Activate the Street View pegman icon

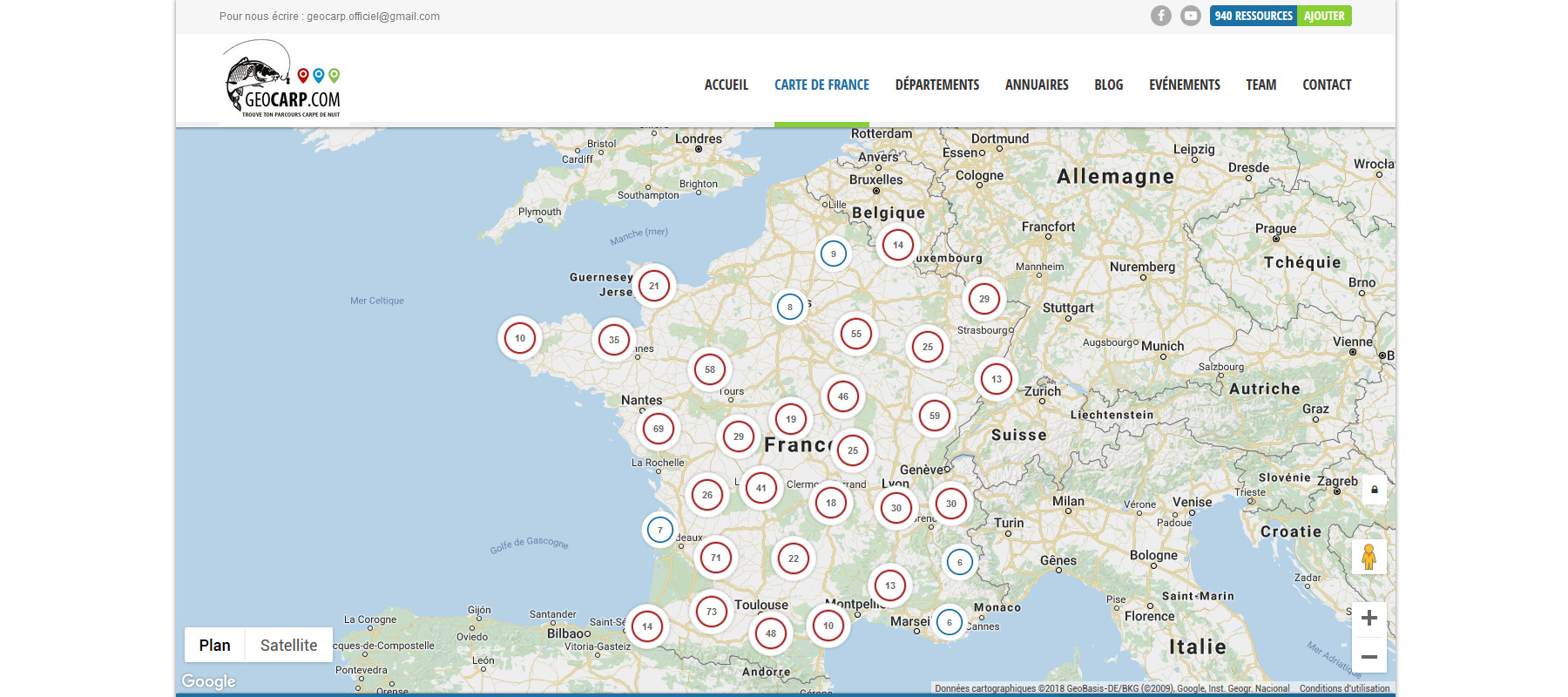tap(1369, 557)
